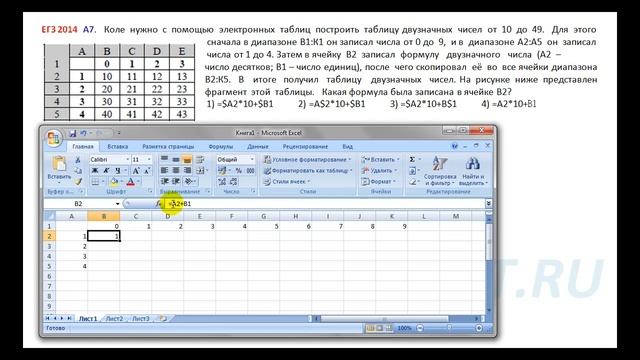Open the Общий number format dropdown
The height and width of the screenshot is (360, 640).
(252, 160)
